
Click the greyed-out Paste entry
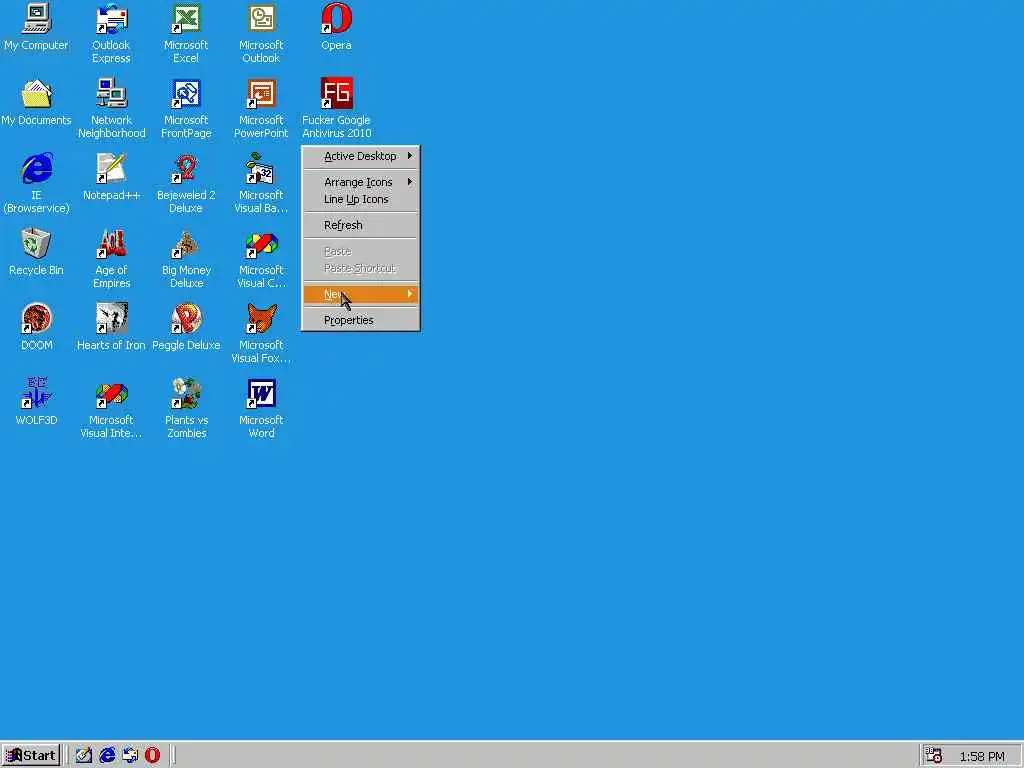(x=360, y=251)
